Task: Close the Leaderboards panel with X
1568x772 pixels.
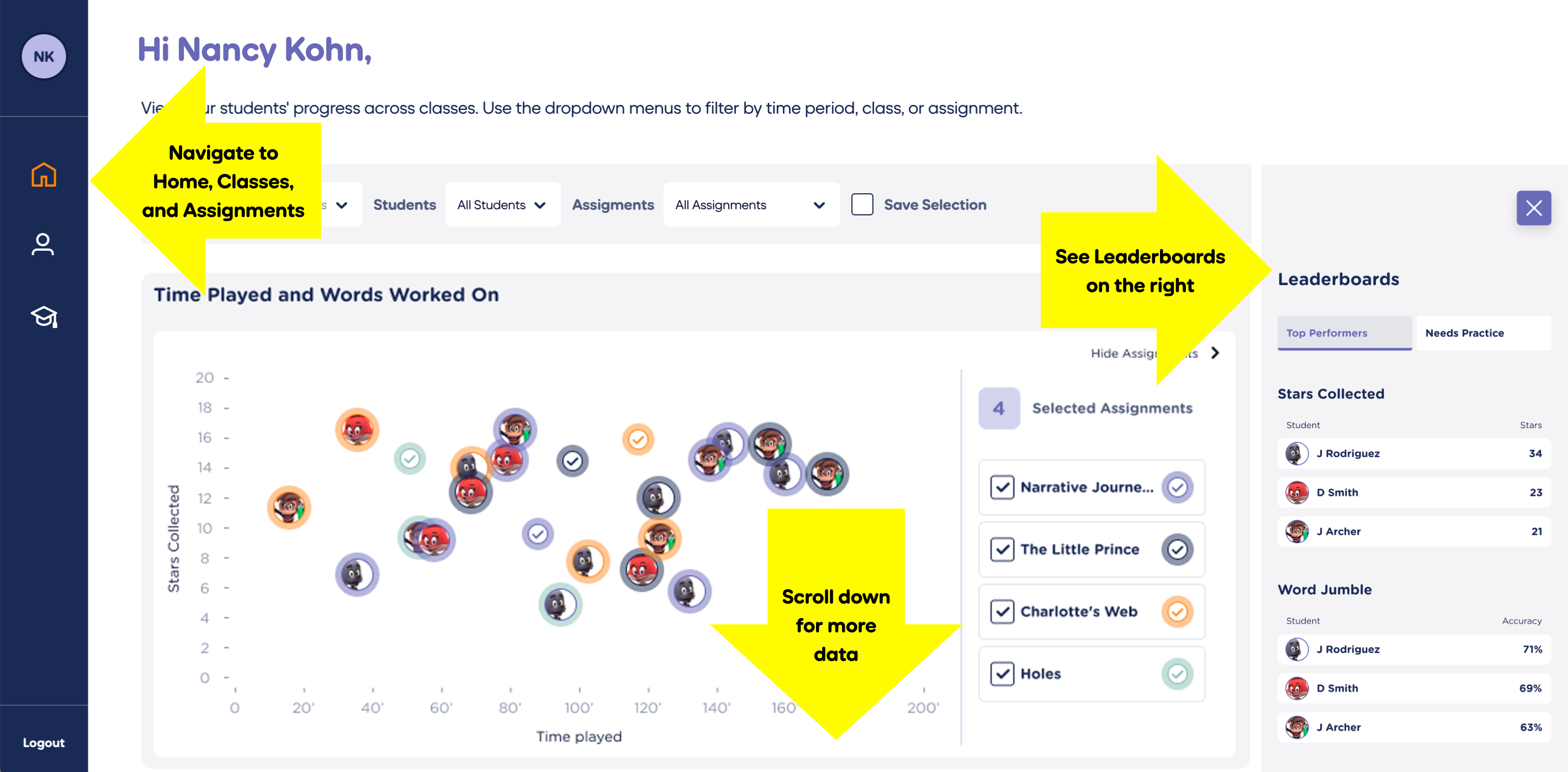Action: pyautogui.click(x=1533, y=208)
